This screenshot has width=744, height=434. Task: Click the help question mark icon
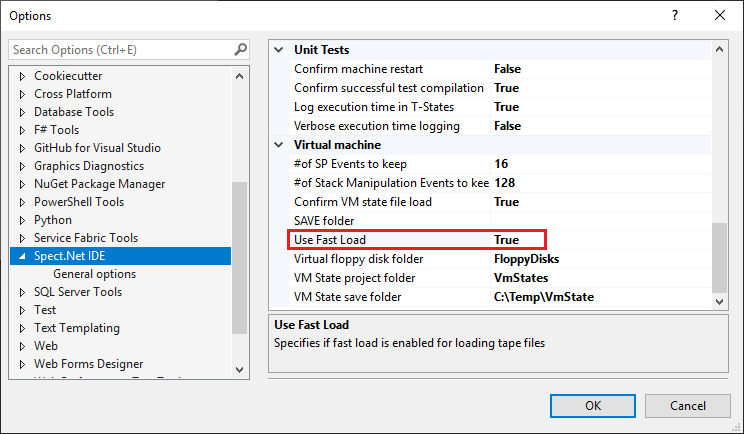pos(675,16)
